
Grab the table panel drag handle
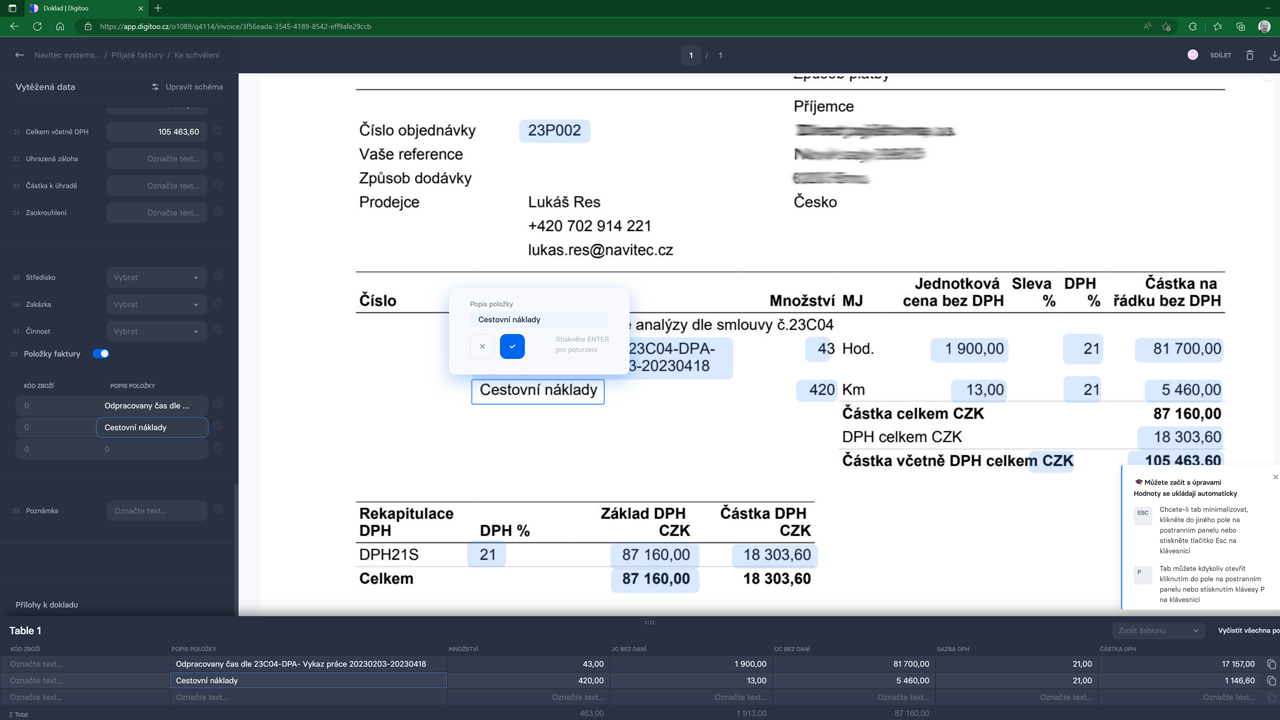[649, 622]
